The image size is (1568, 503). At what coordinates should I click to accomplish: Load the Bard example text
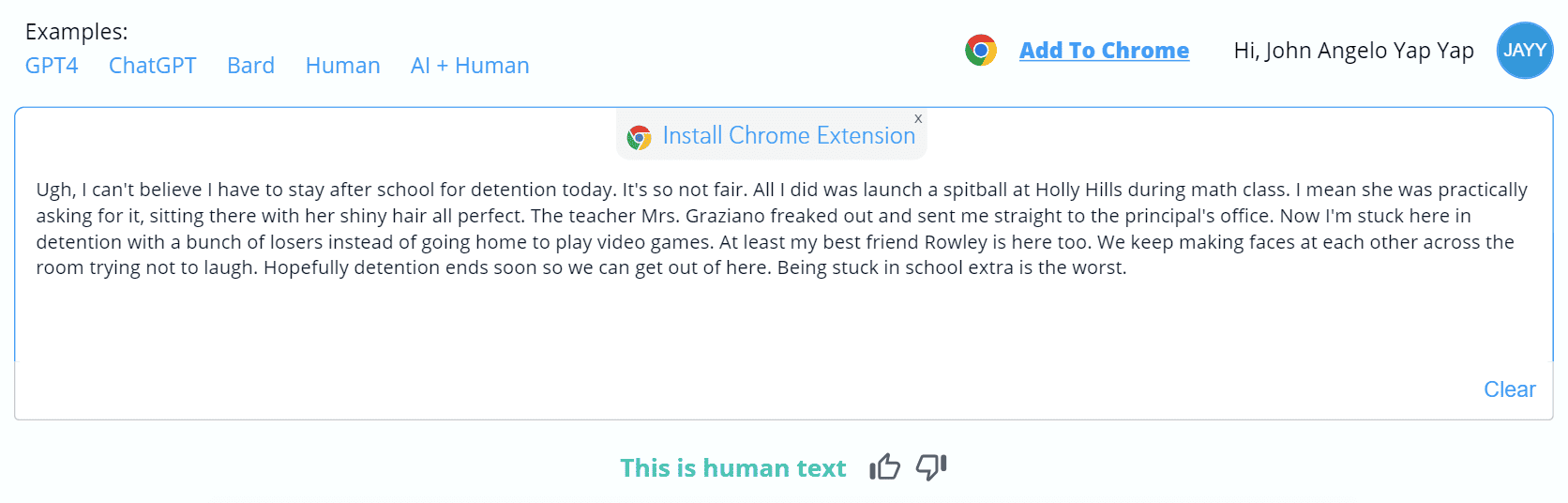[x=250, y=66]
